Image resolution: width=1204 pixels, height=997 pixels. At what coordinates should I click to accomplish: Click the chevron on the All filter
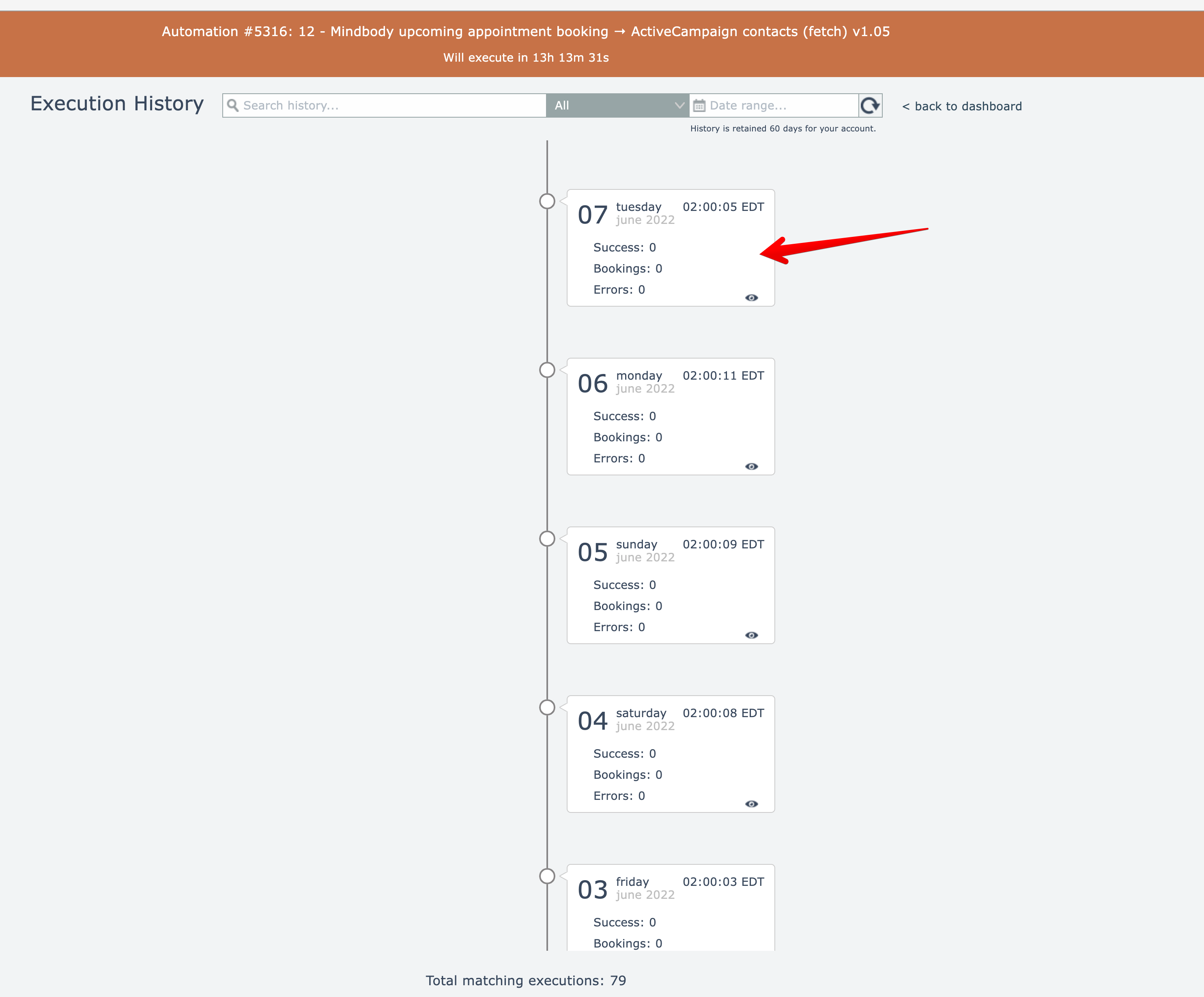tap(679, 105)
